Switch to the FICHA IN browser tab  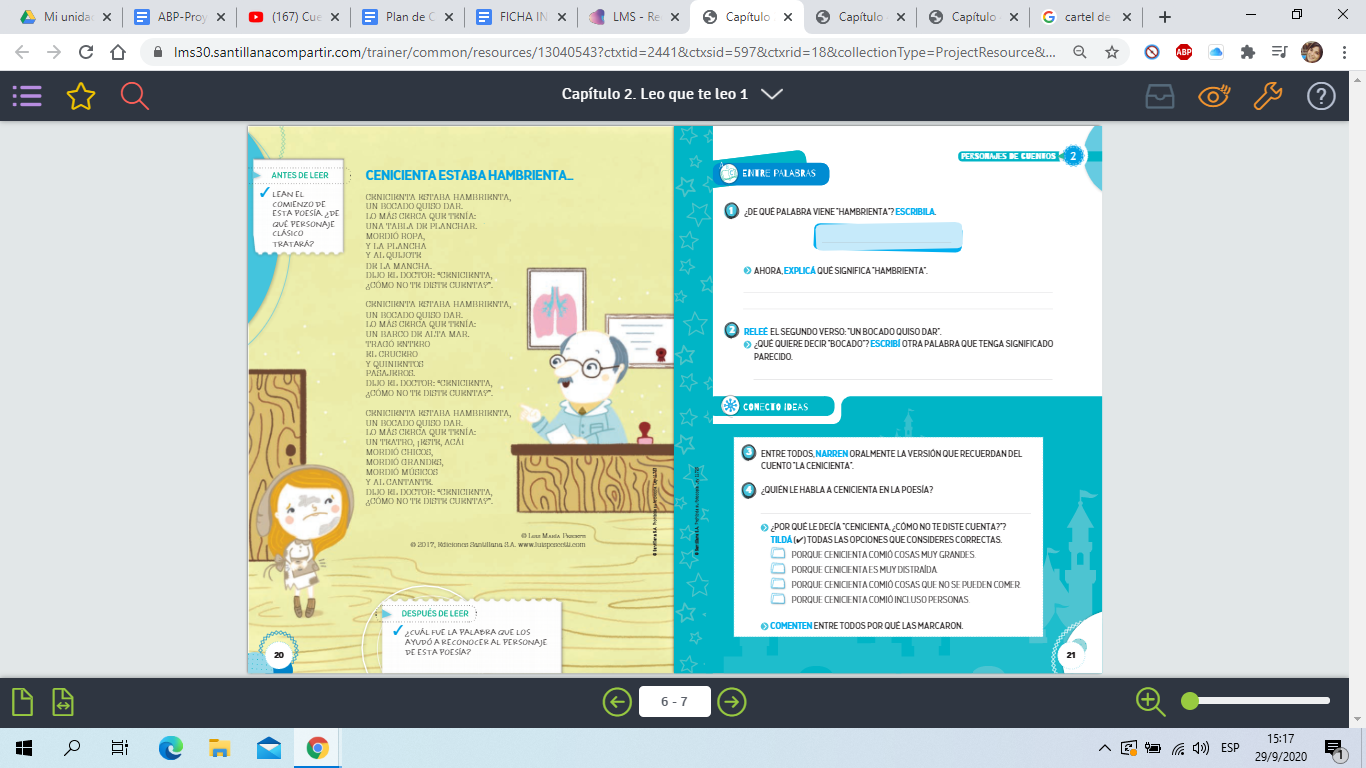(522, 17)
